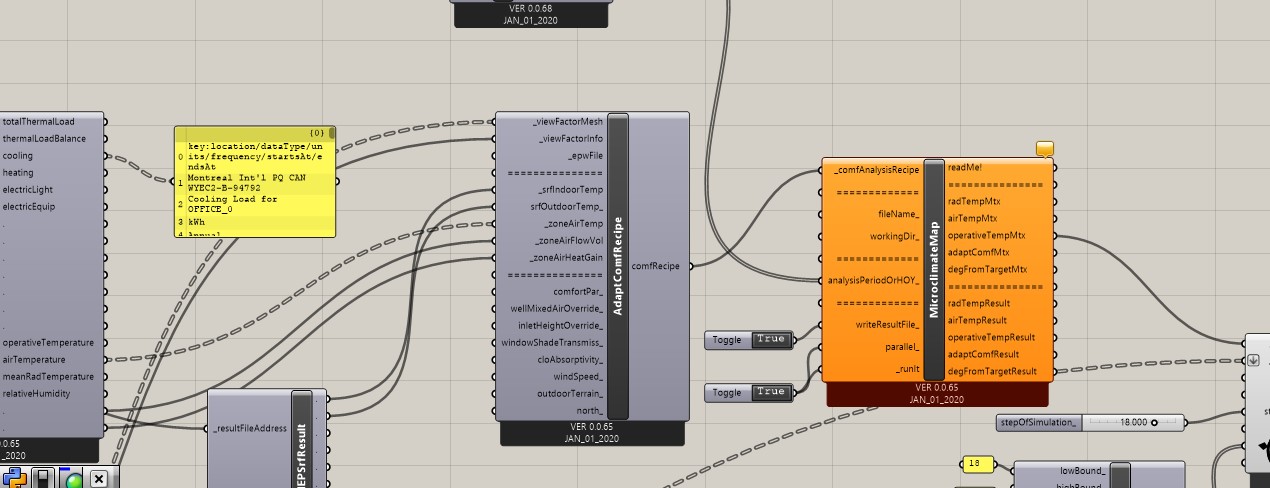Click the fileName_ input

[899, 214]
